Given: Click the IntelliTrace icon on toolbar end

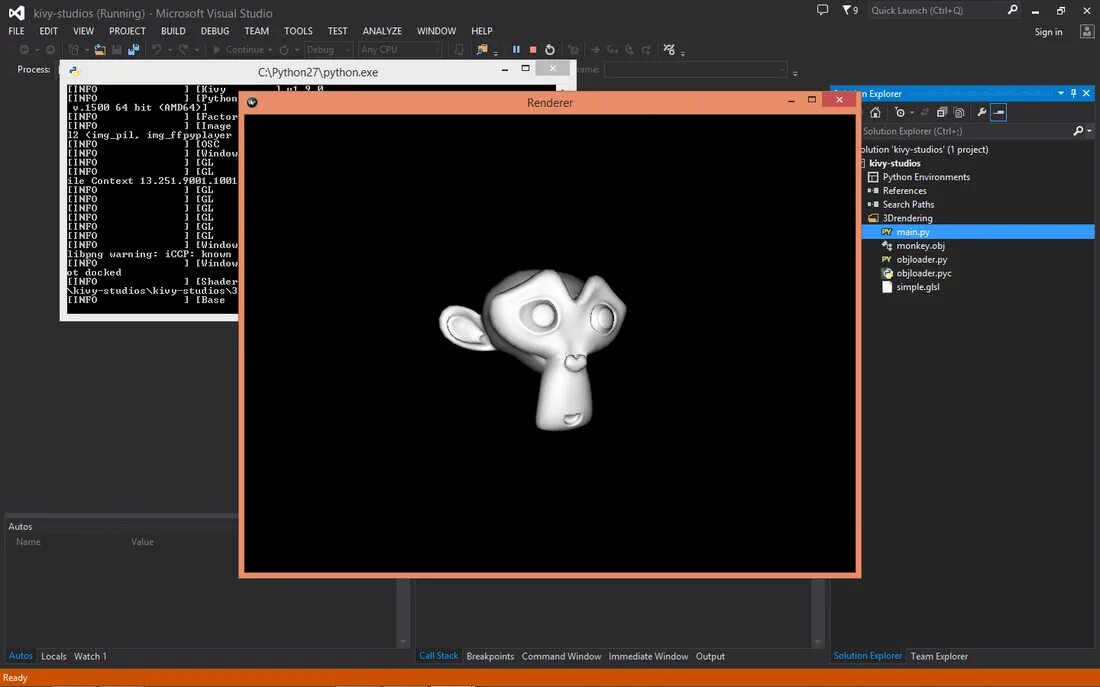Looking at the screenshot, I should (x=669, y=50).
